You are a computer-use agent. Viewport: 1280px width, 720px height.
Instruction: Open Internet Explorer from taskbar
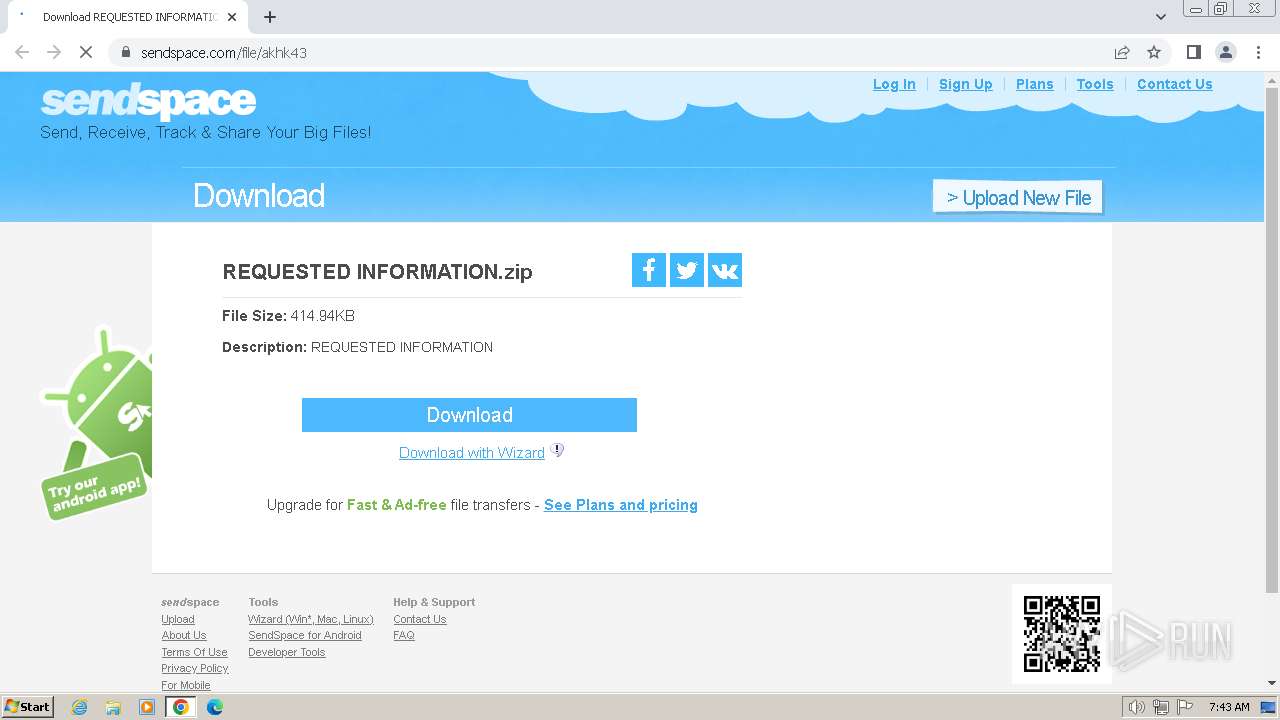point(80,707)
